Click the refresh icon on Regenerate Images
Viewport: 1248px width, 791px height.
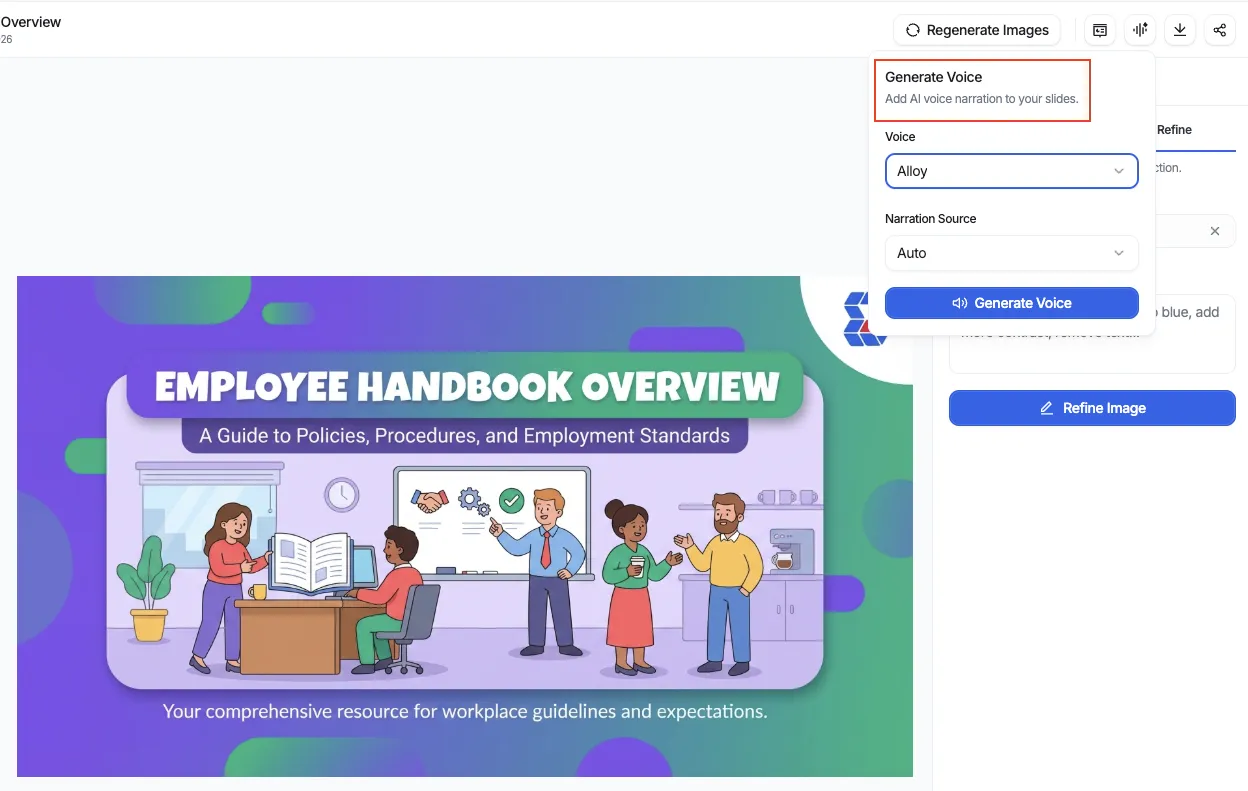click(912, 30)
